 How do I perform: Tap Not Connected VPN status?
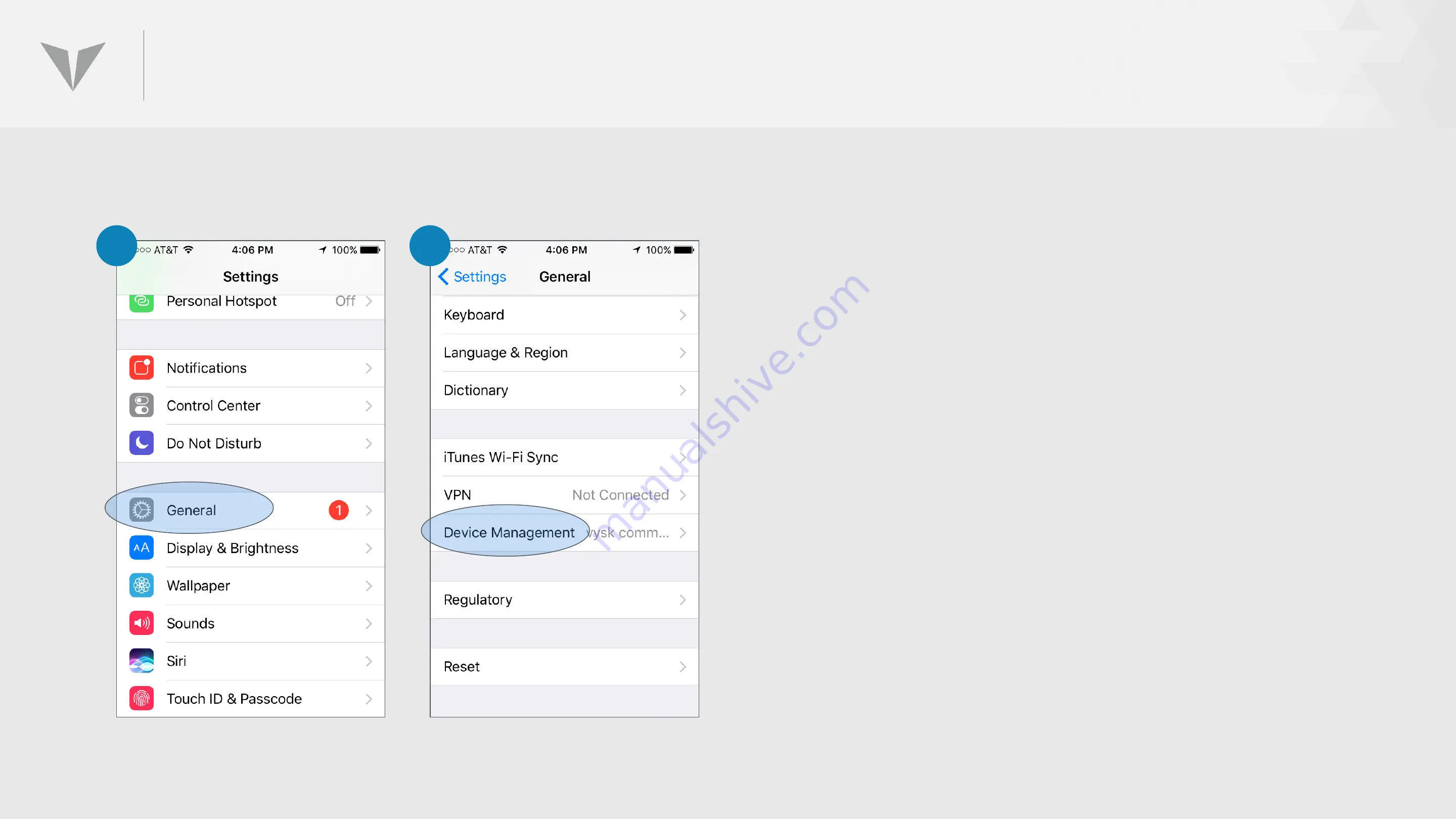[621, 494]
